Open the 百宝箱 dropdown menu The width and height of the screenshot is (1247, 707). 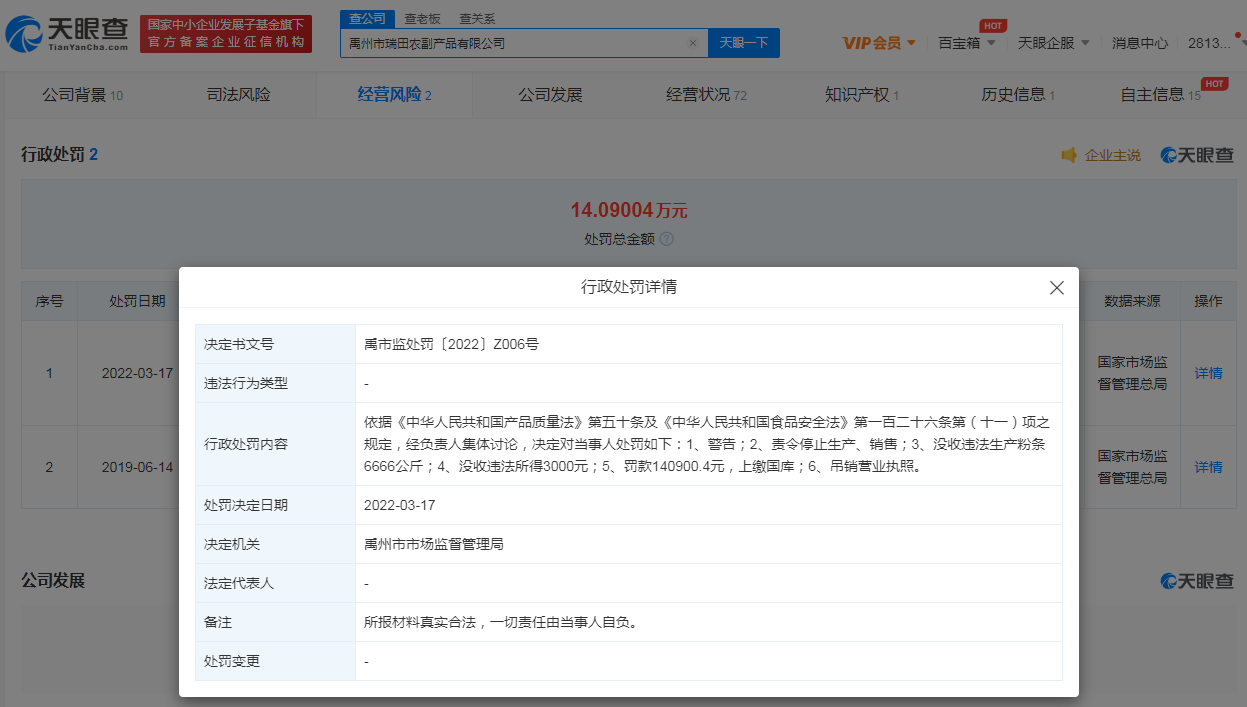[967, 43]
